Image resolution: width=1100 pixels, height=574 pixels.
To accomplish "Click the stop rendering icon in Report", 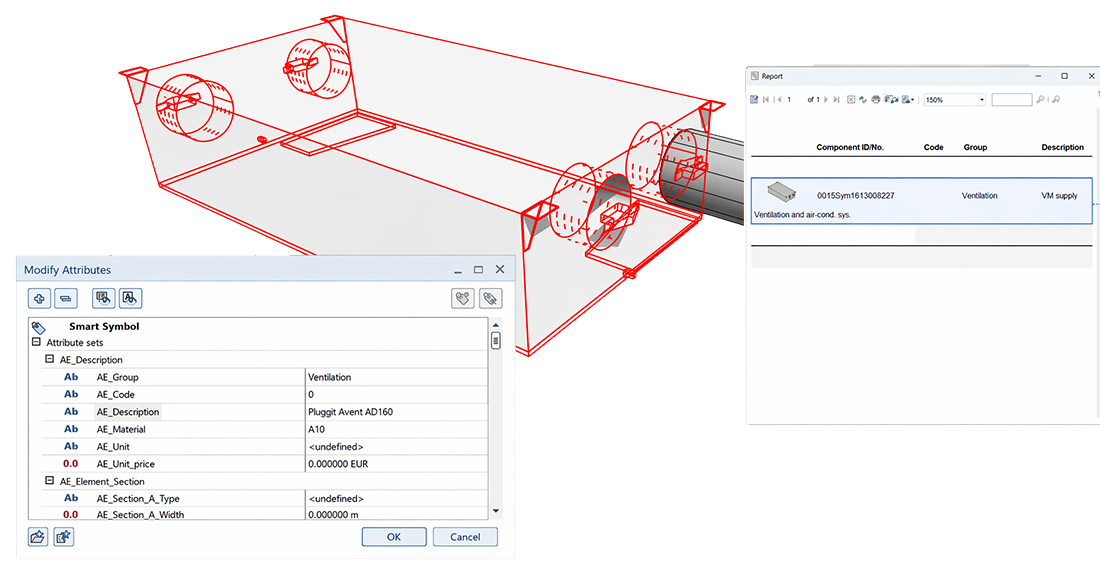I will [x=851, y=100].
